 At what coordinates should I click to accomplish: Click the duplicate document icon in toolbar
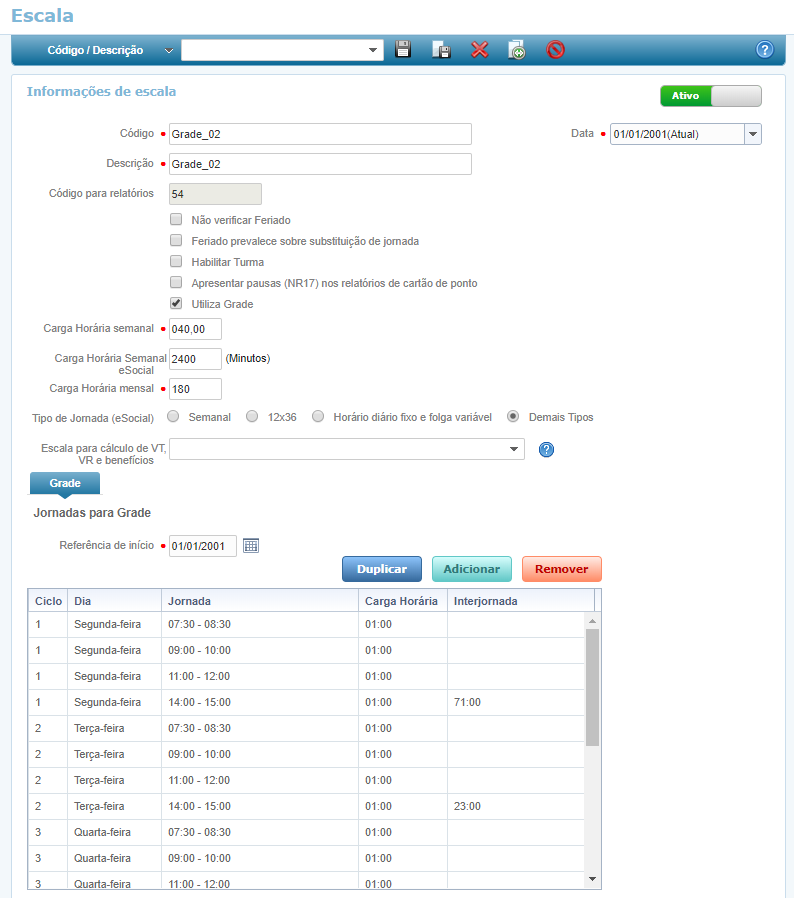[517, 50]
